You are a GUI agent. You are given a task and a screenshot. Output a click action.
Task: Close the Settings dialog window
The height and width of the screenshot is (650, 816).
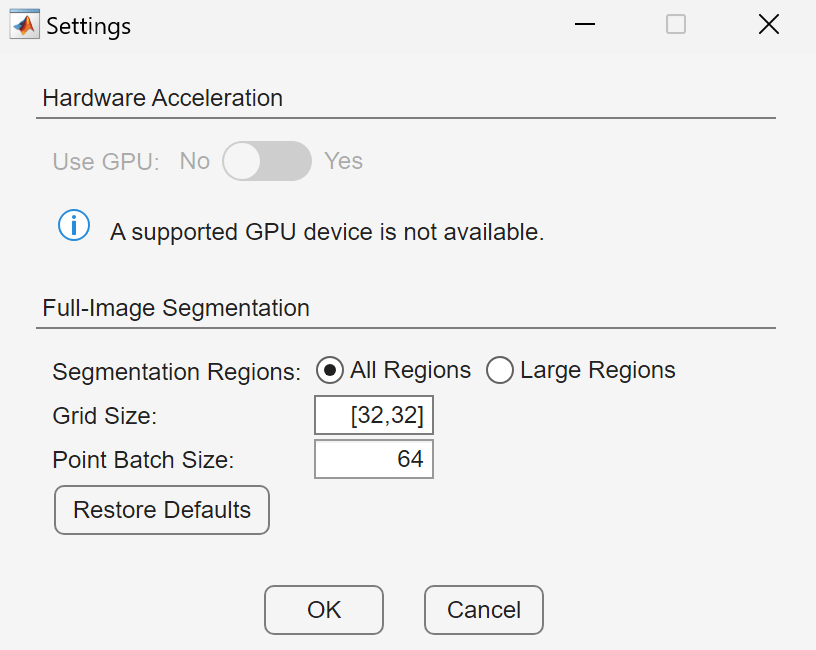(768, 25)
